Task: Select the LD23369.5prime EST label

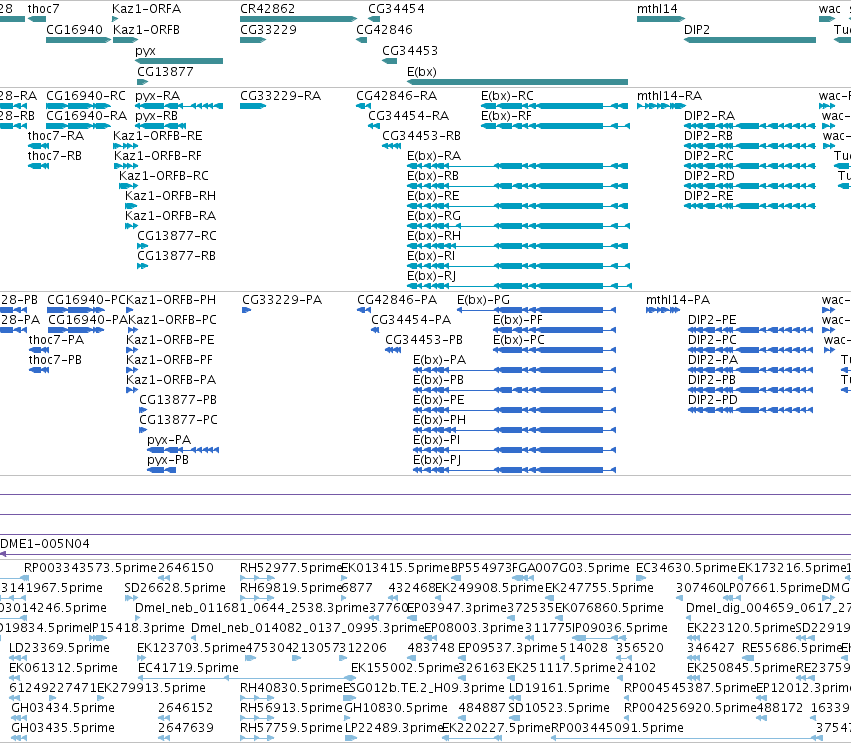Action: click(x=59, y=647)
